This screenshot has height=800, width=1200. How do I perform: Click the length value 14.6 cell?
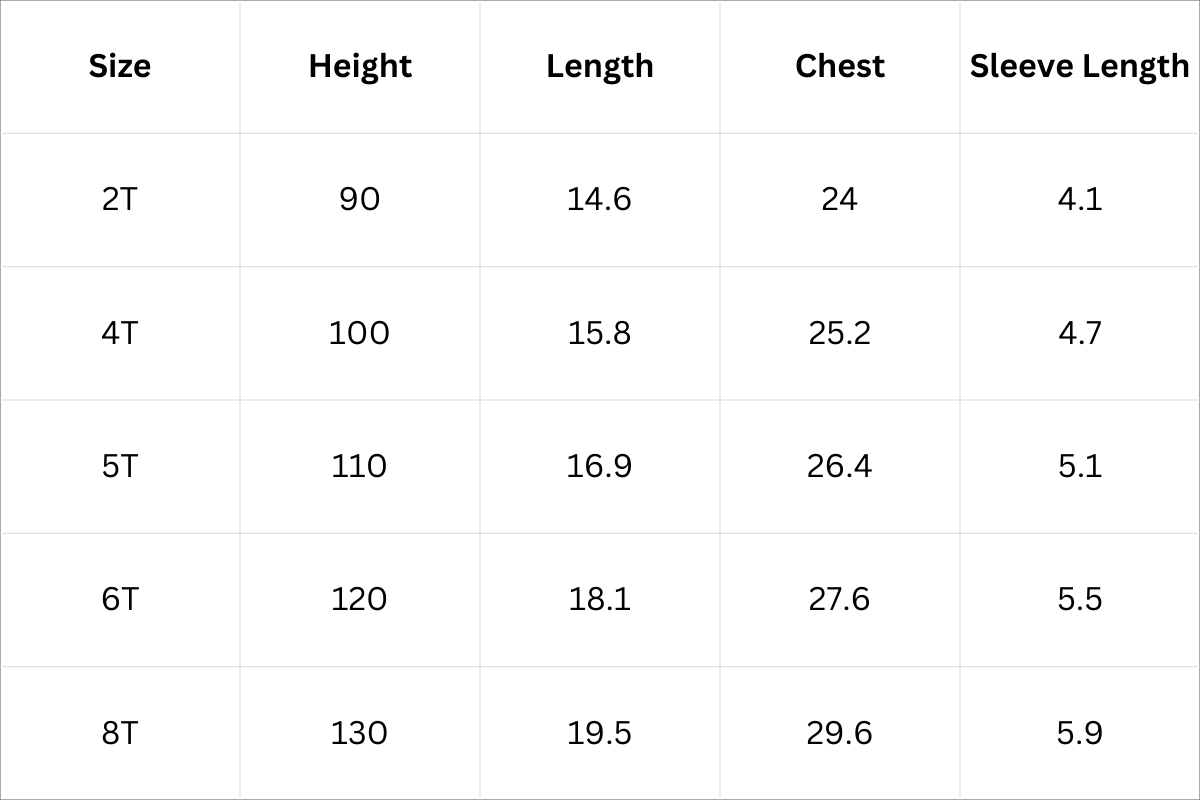600,199
